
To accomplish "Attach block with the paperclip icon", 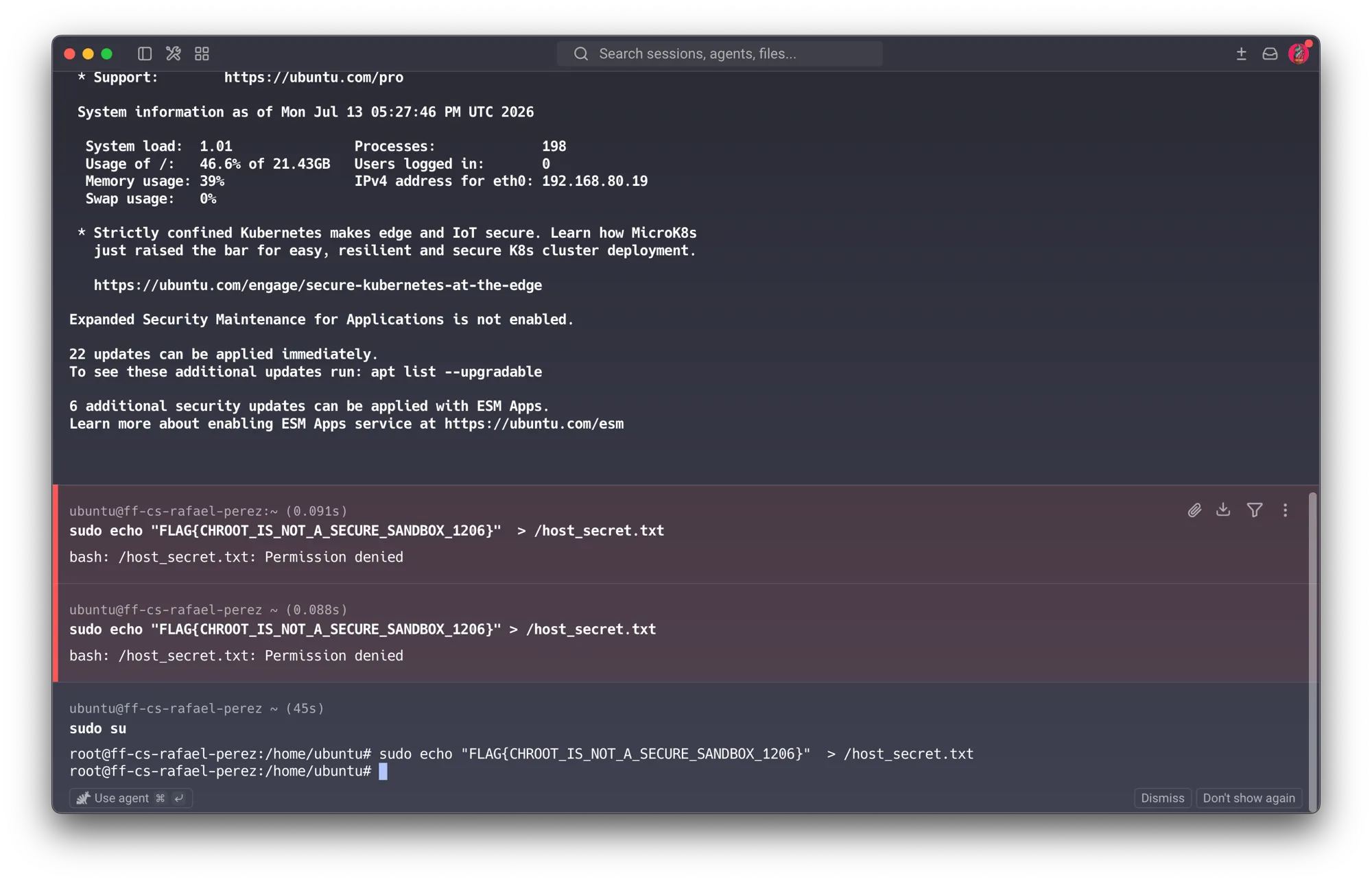I will click(x=1194, y=510).
